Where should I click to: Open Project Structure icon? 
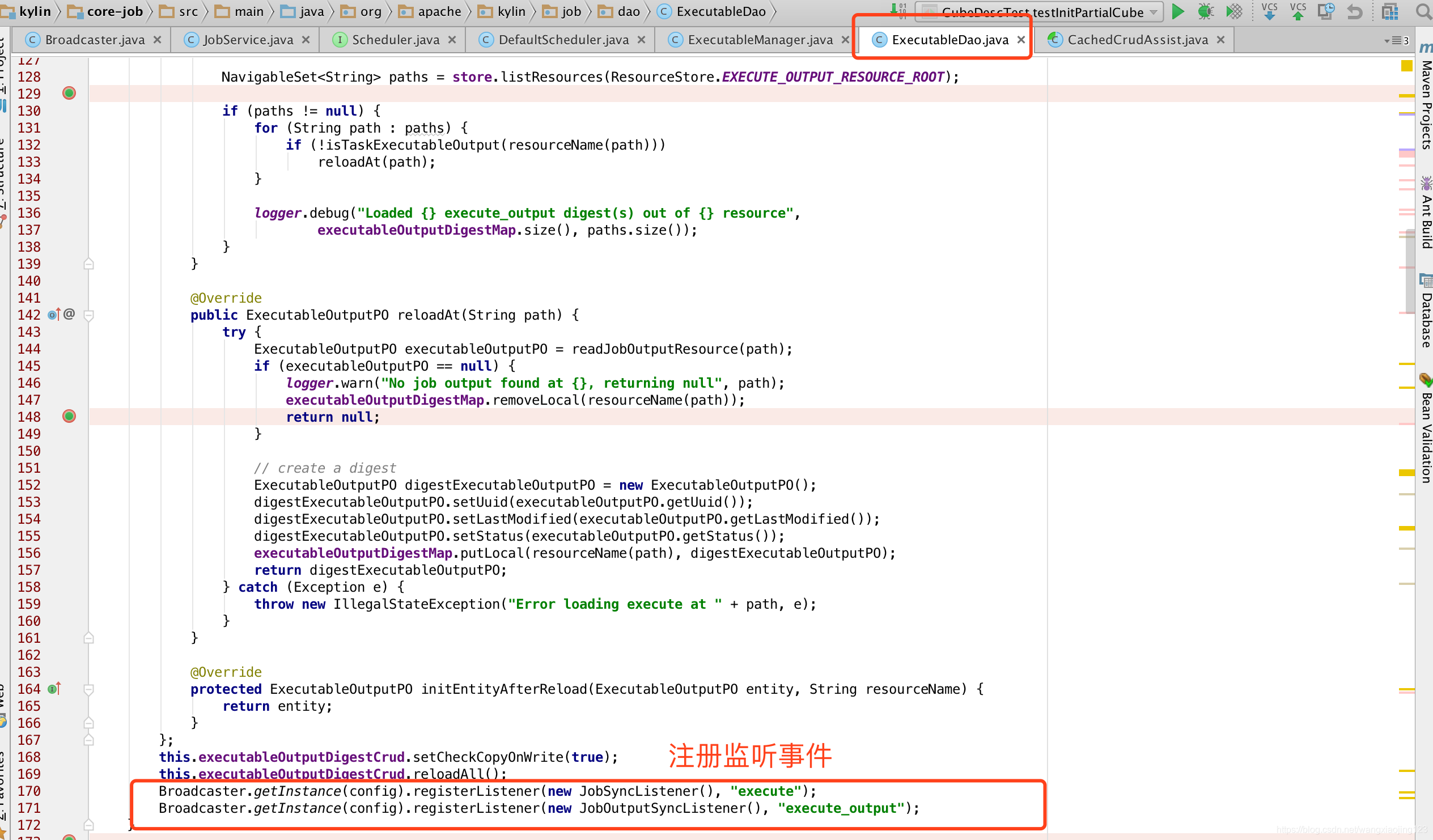coord(1390,11)
